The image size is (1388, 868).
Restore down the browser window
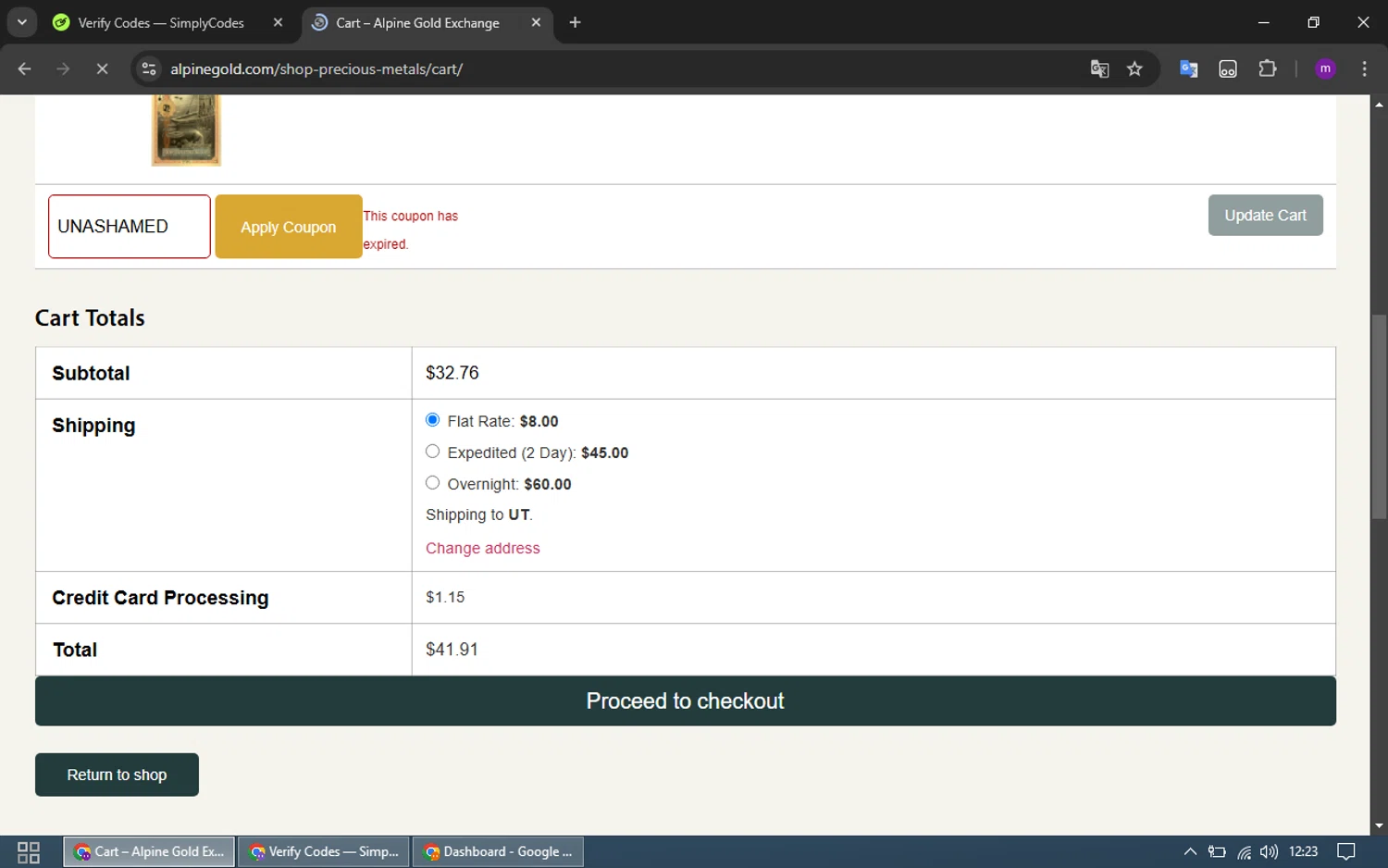(1313, 22)
